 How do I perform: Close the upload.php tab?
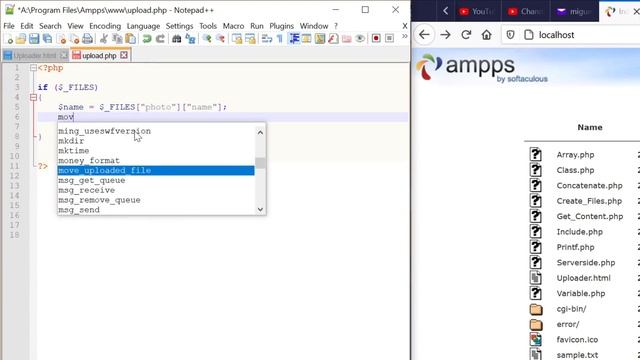click(124, 55)
